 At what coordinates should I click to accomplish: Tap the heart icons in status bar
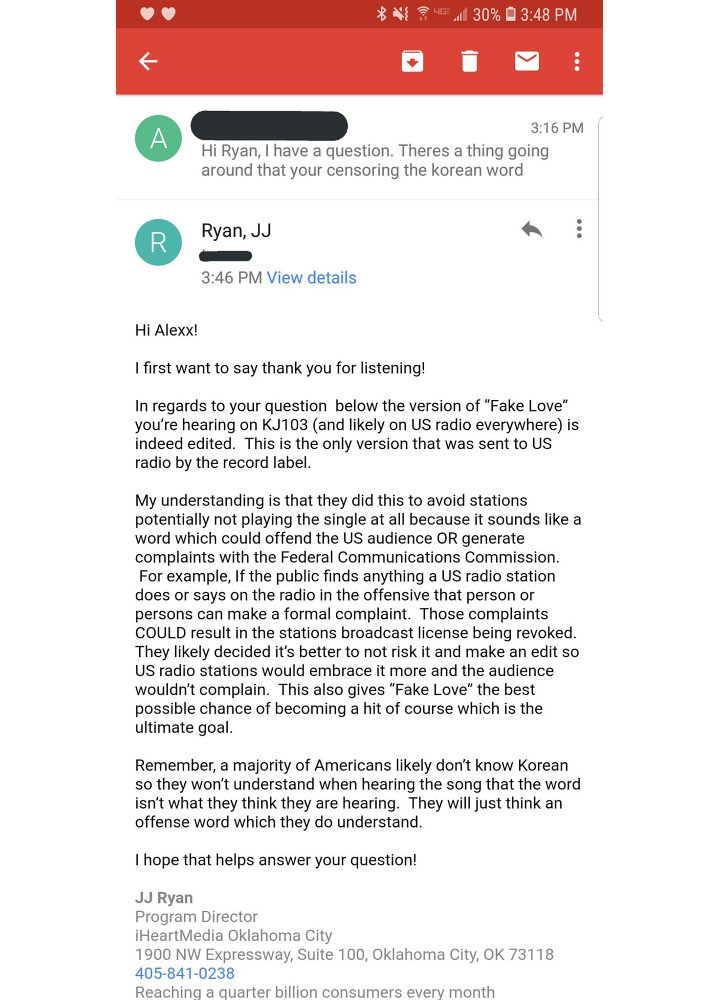pos(158,13)
